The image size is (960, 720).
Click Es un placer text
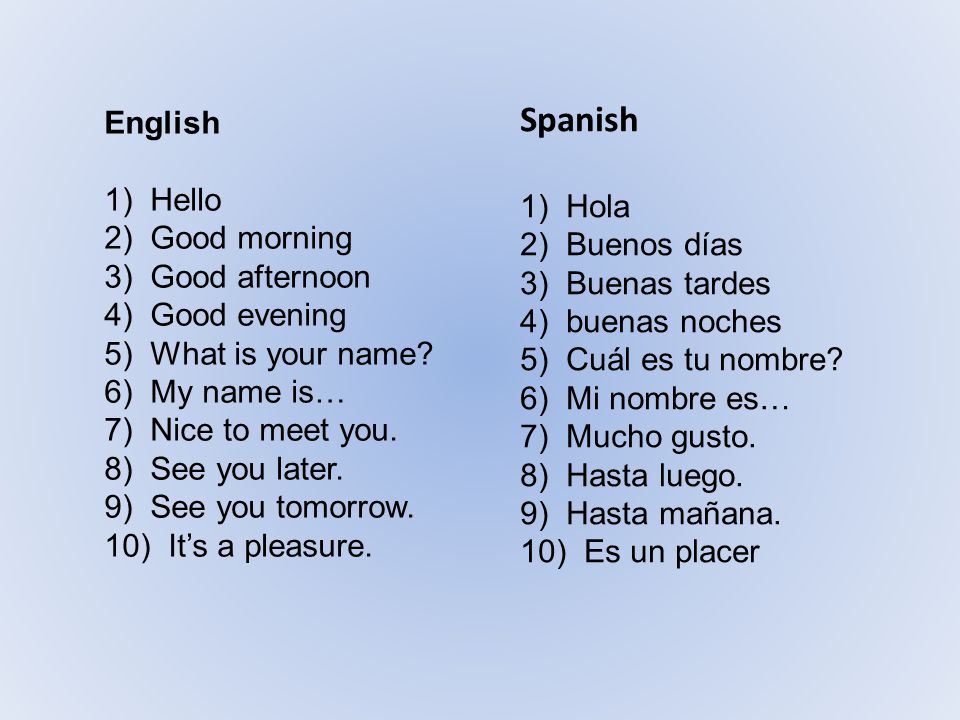[672, 553]
